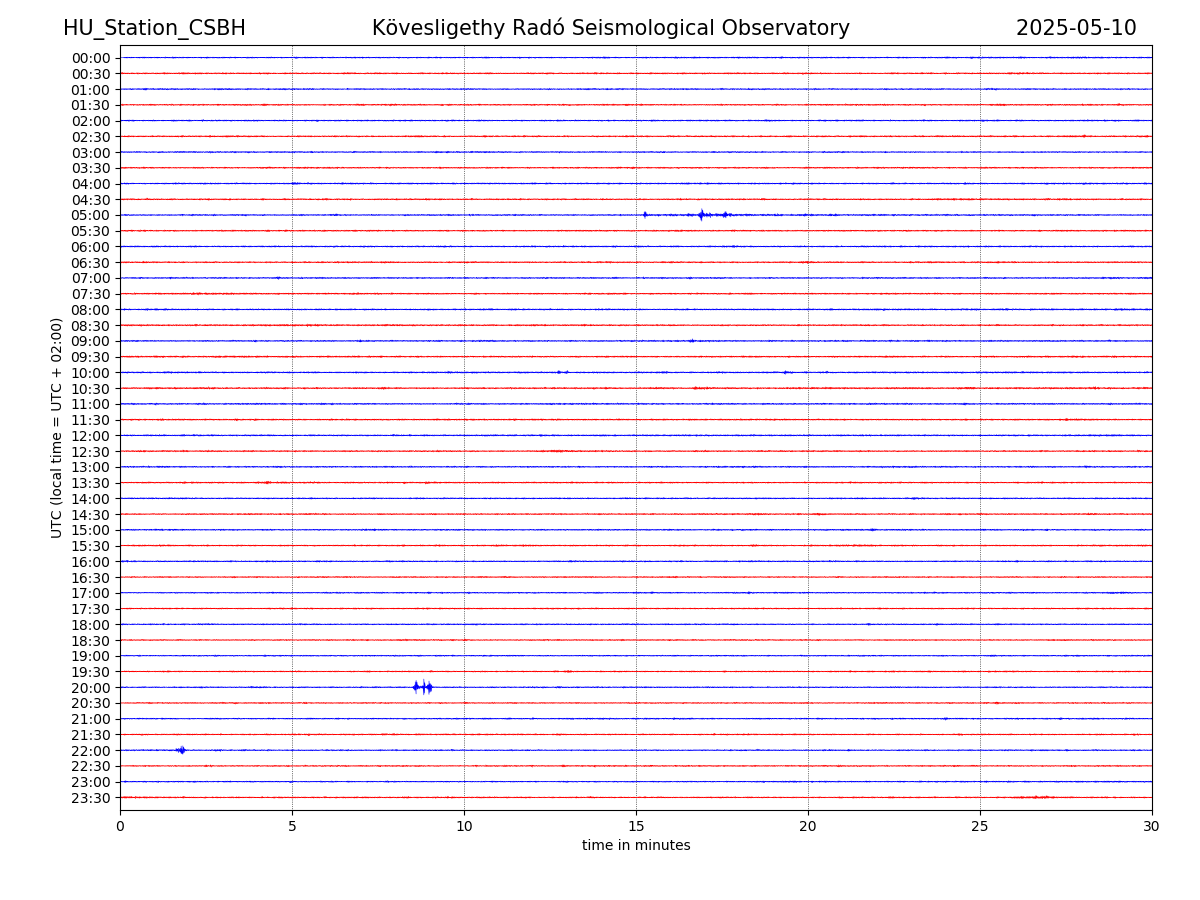This screenshot has height=900, width=1200.
Task: Select the 18:00 time row label
Action: tap(91, 625)
